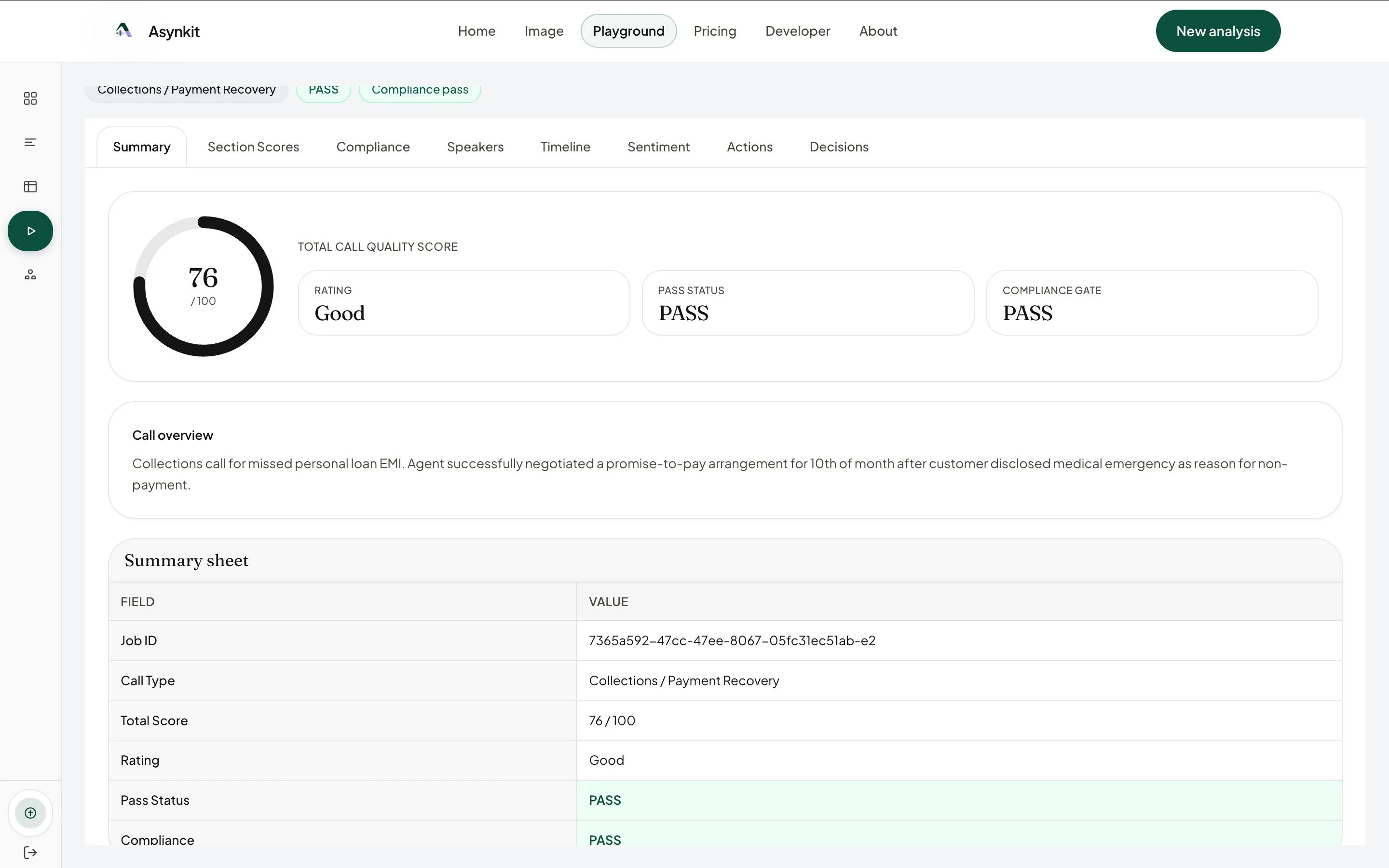Image resolution: width=1389 pixels, height=868 pixels.
Task: Click the Summary sheet heading
Action: [x=187, y=560]
